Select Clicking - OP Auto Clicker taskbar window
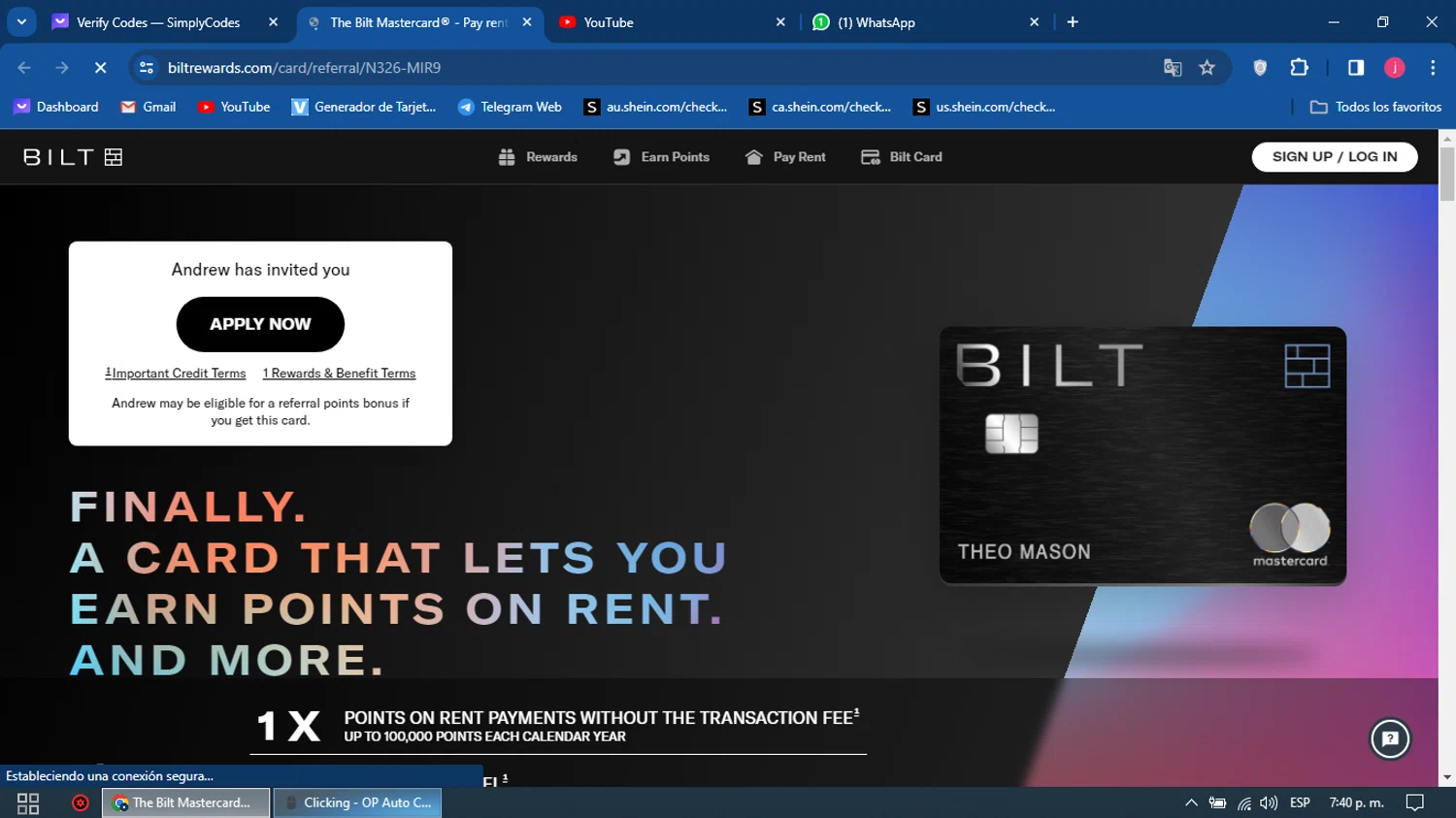Viewport: 1456px width, 818px height. 358,803
